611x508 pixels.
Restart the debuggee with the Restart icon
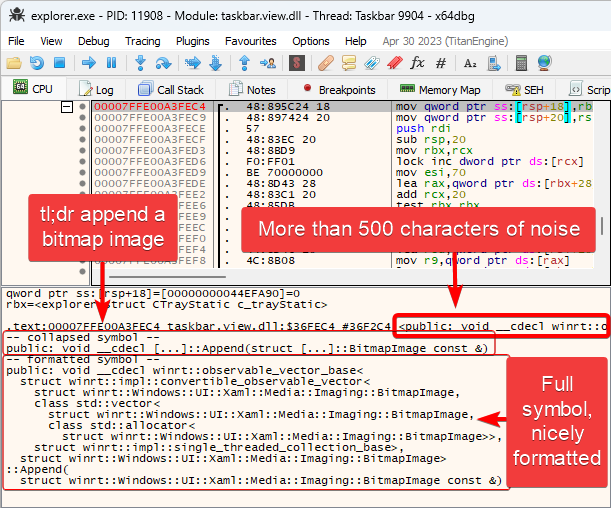coord(37,63)
